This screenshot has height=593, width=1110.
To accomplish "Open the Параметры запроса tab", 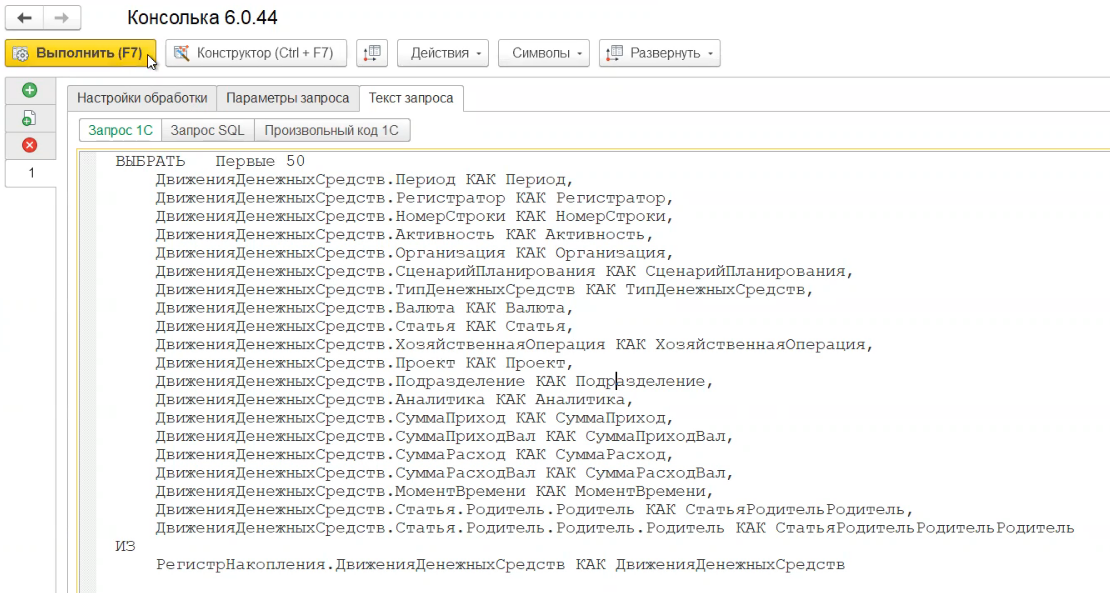I will (287, 98).
